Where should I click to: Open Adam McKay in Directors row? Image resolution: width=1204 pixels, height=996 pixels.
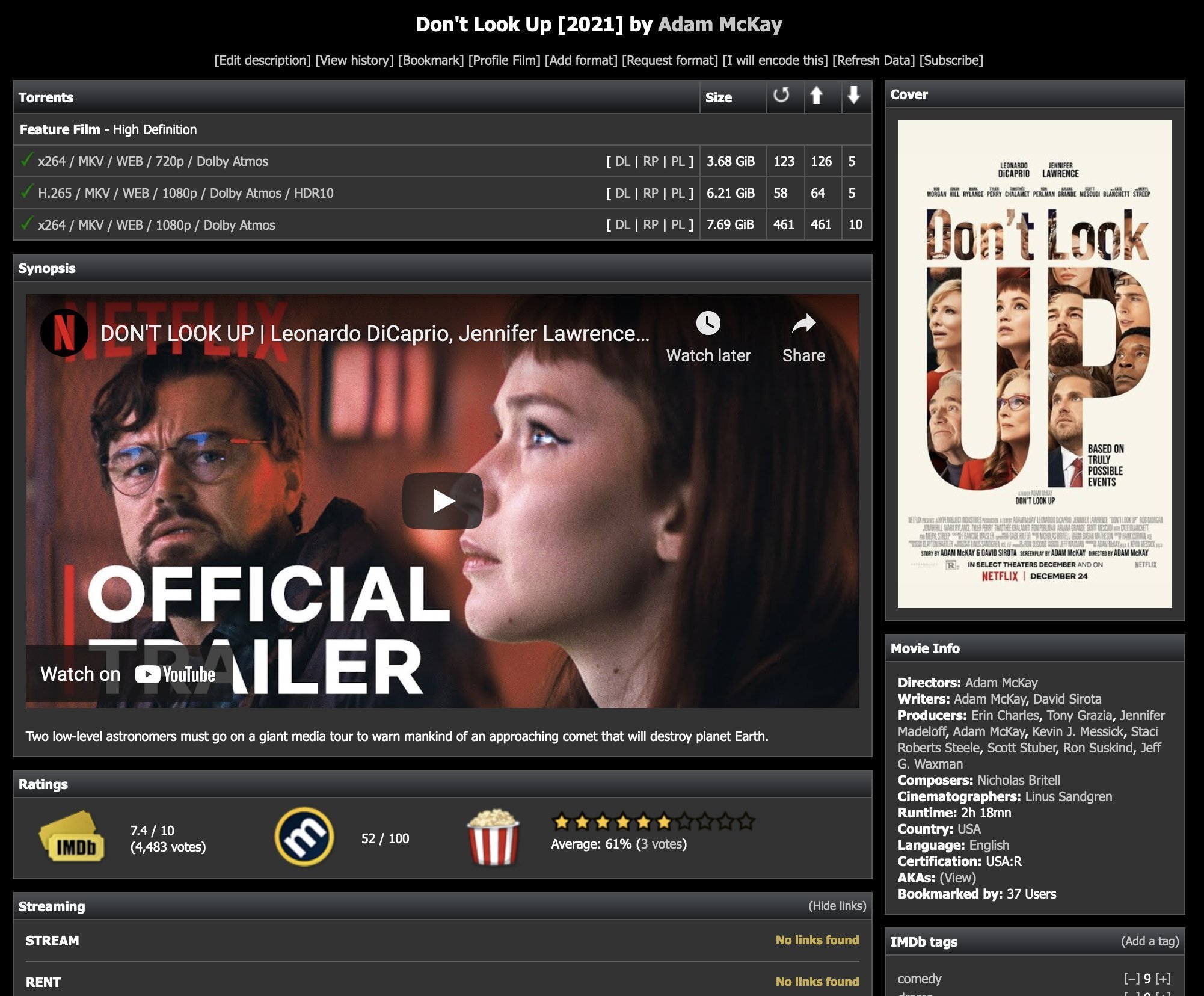(x=1001, y=683)
